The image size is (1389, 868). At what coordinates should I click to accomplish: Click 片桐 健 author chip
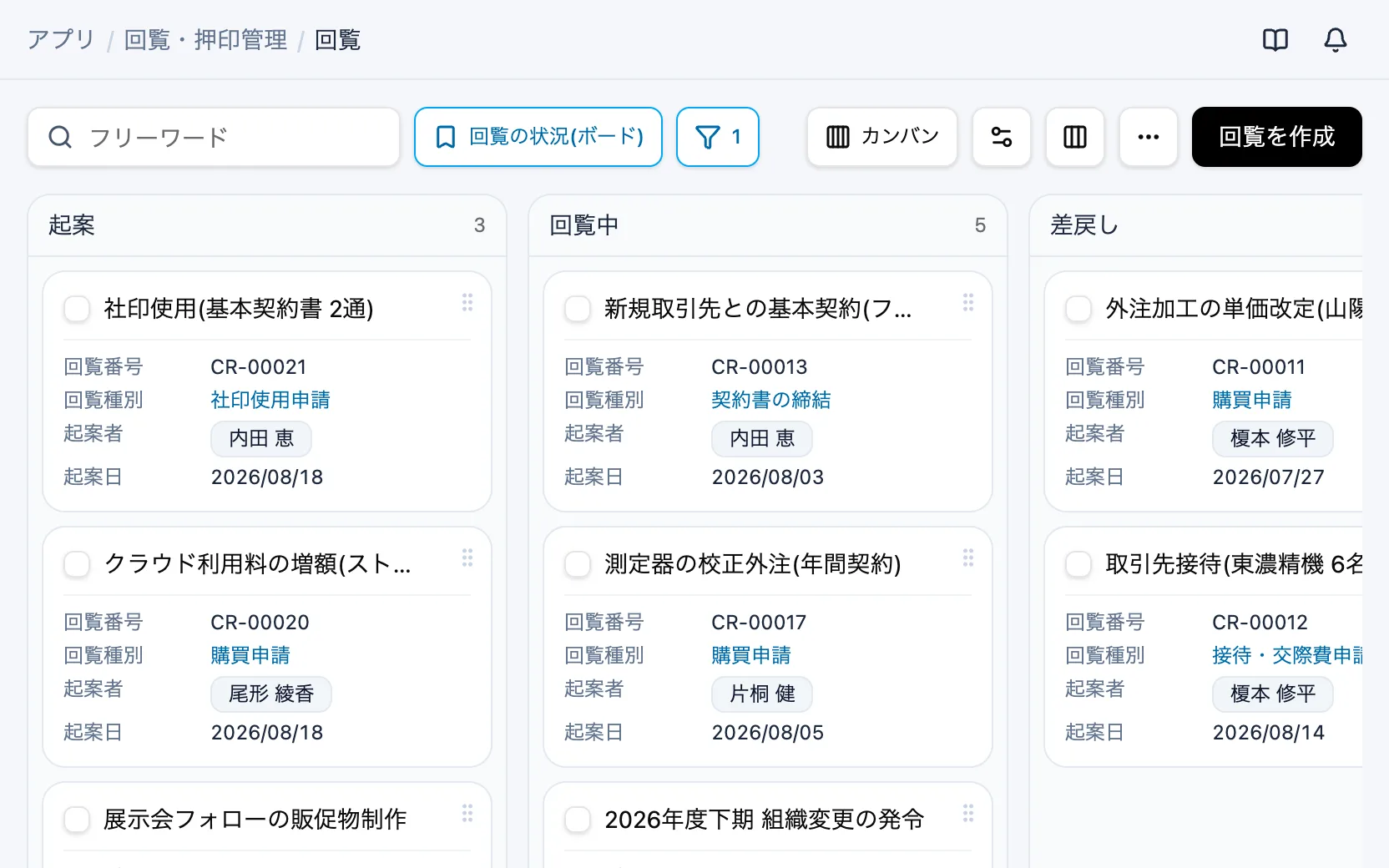point(762,694)
